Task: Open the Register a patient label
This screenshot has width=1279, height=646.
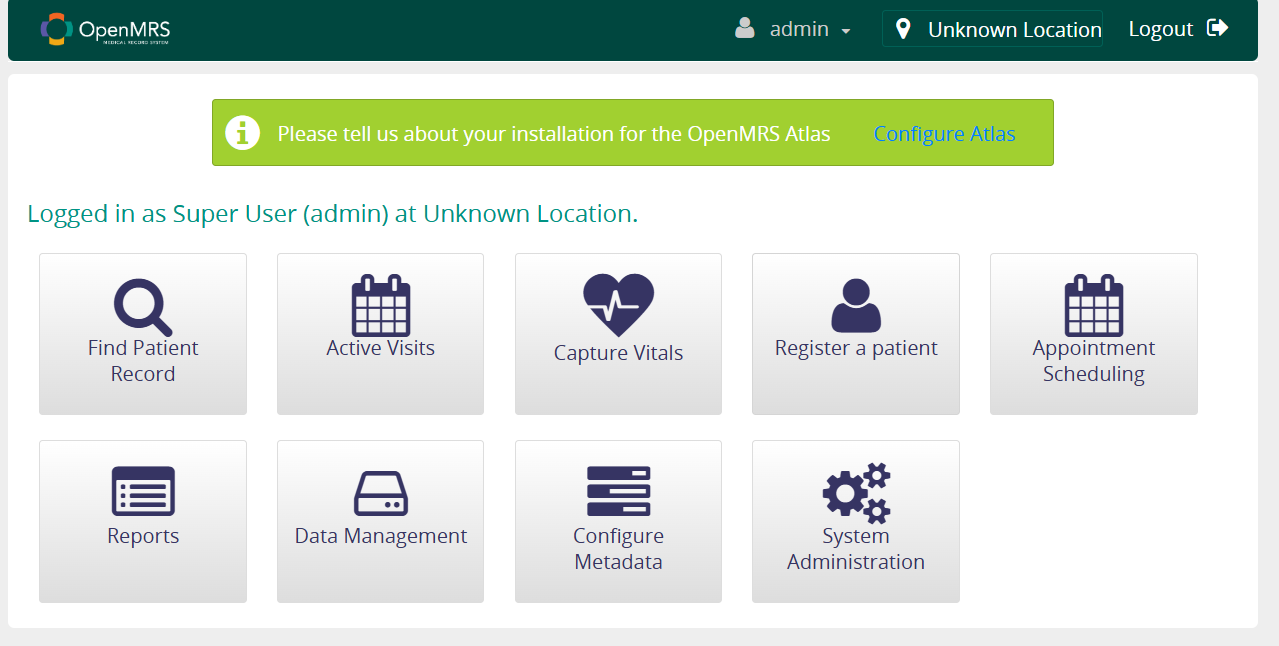Action: [x=856, y=348]
